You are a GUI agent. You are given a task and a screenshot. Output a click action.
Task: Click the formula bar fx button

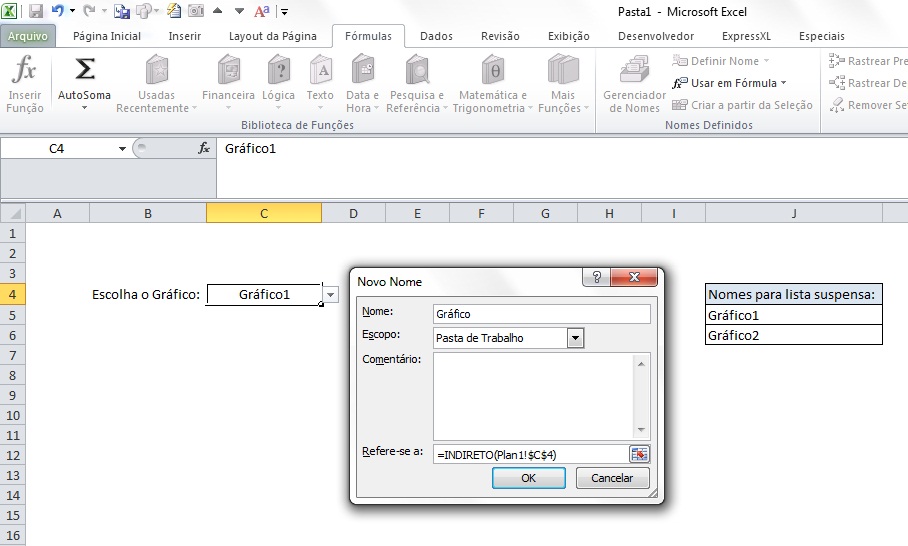(x=204, y=148)
